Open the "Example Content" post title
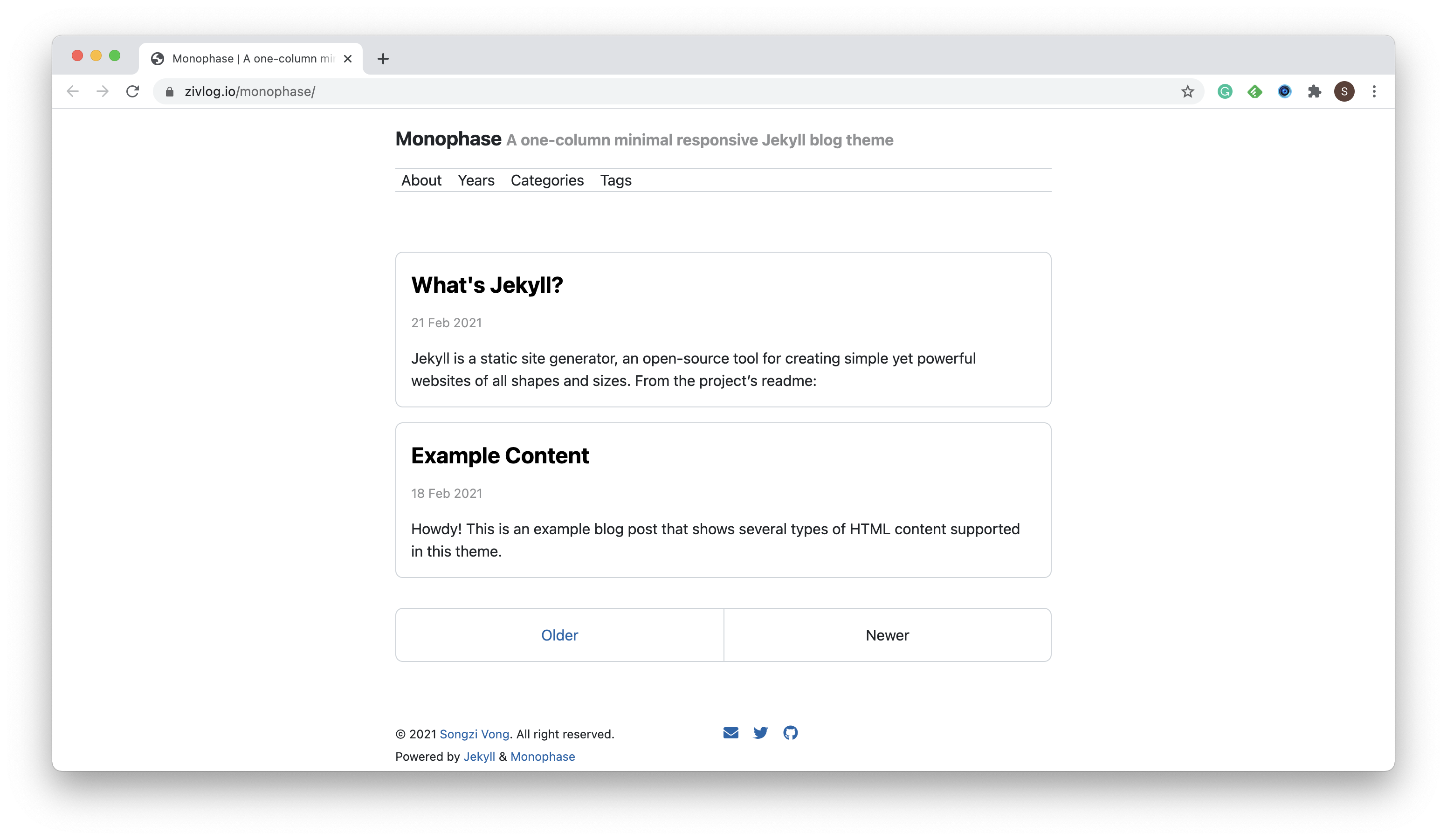Screen dimensions: 1447x840 click(x=500, y=456)
